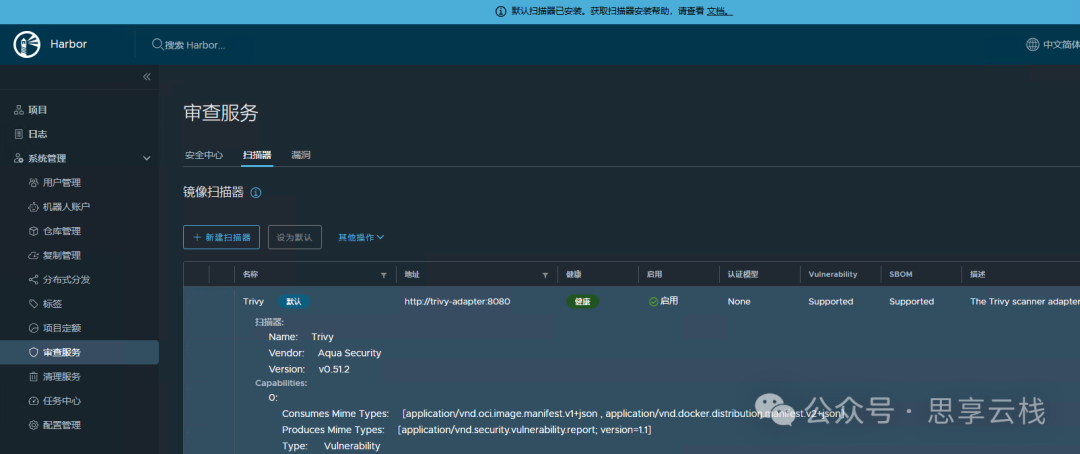Image resolution: width=1080 pixels, height=454 pixels.
Task: Click the 系统管理 administration icon
Action: tap(19, 158)
